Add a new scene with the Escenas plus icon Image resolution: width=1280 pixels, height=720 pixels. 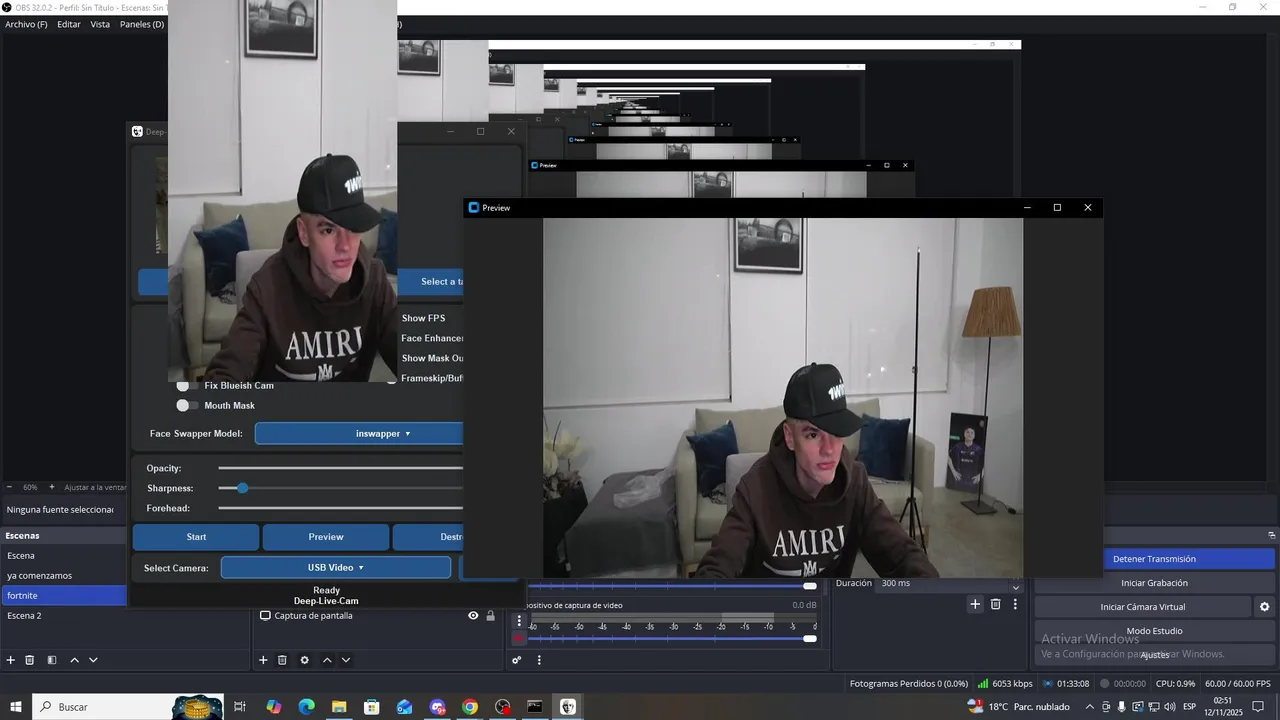pos(11,660)
